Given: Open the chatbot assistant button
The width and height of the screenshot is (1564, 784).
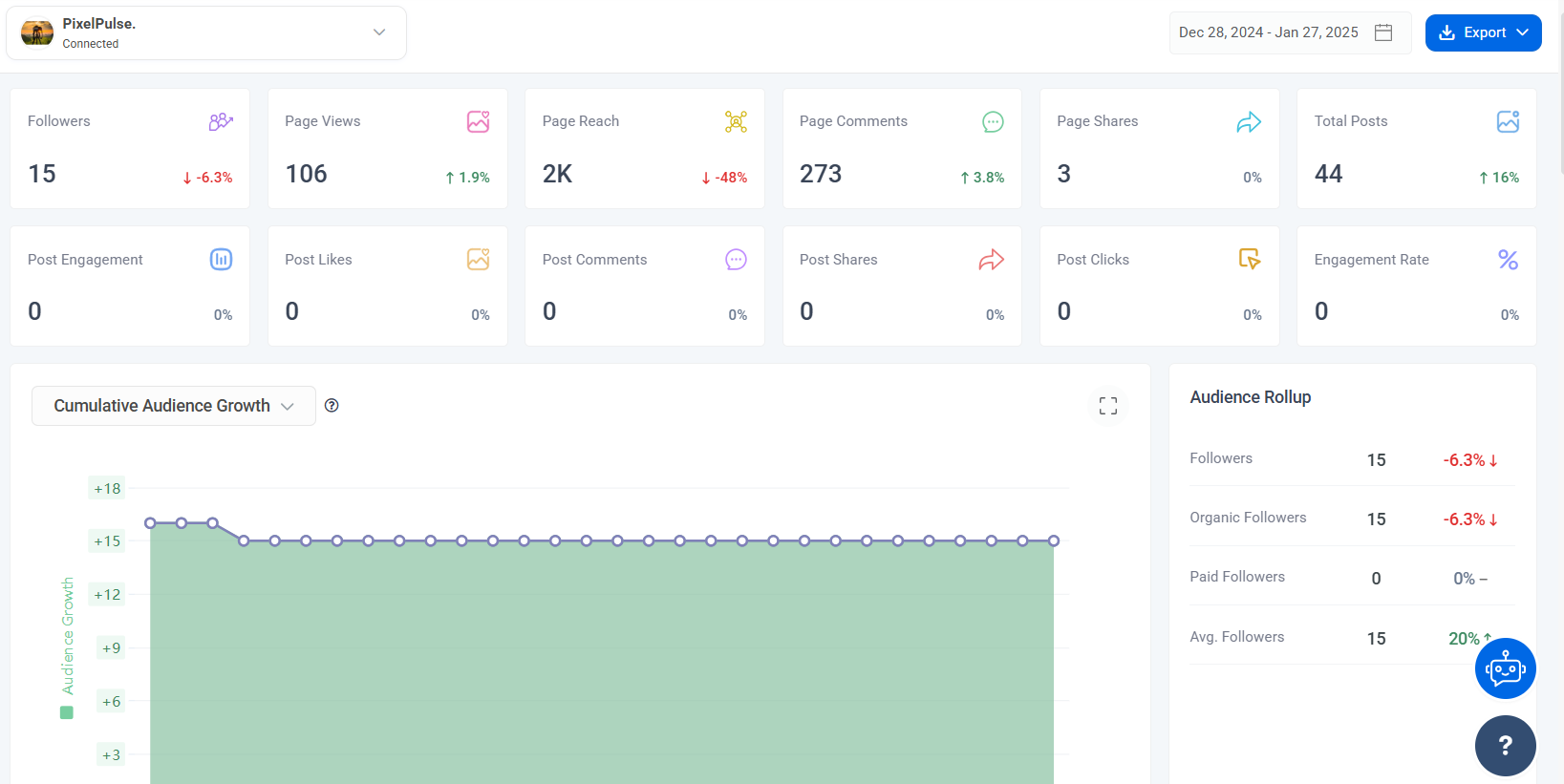Looking at the screenshot, I should tap(1506, 668).
